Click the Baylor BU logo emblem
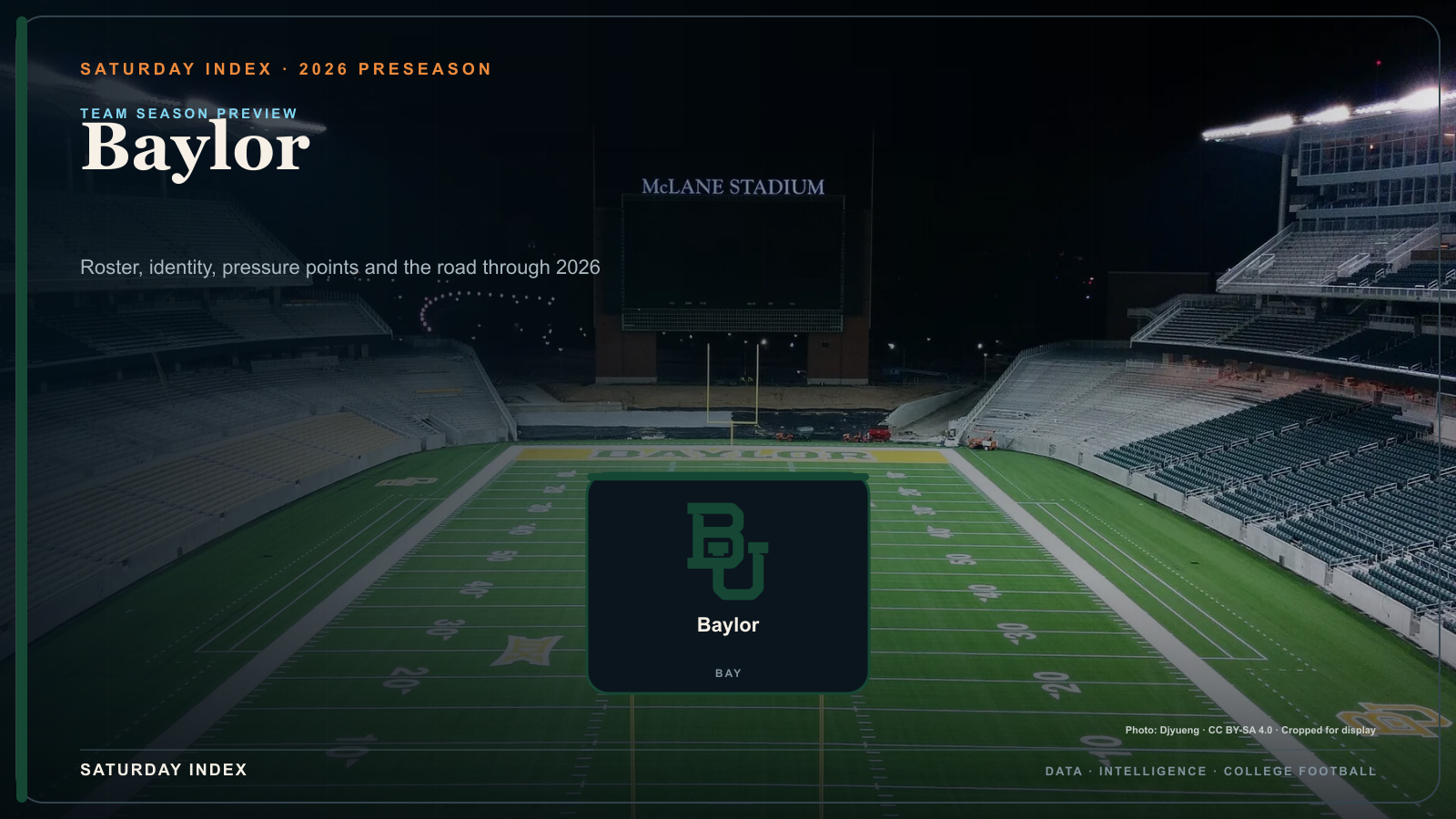This screenshot has width=1456, height=819. point(728,551)
